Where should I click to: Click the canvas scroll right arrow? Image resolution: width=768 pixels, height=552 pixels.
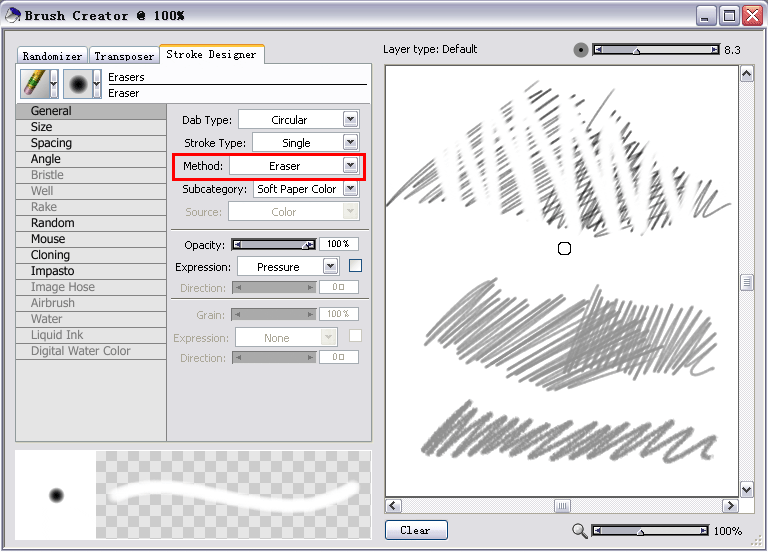coord(730,506)
